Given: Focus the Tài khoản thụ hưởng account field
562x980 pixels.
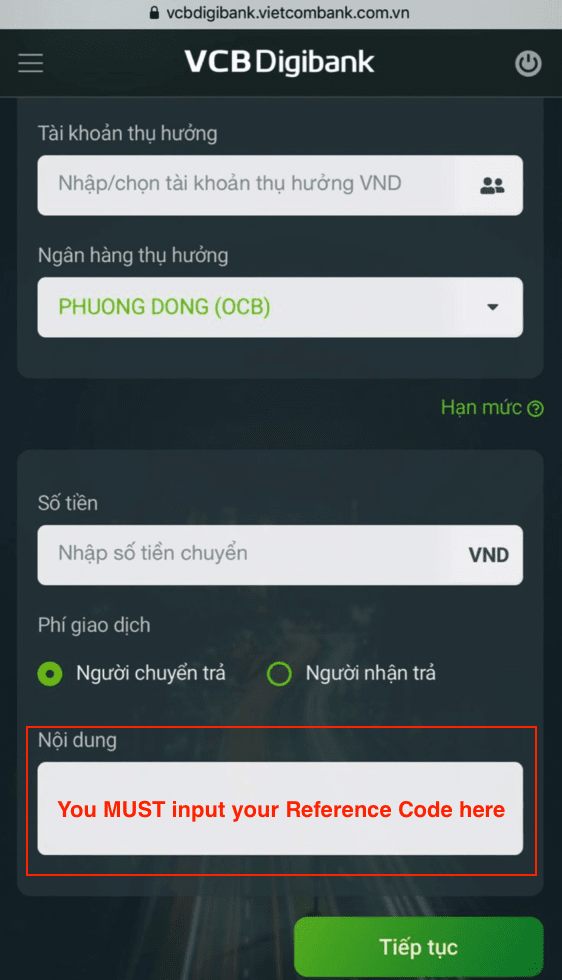Looking at the screenshot, I should pyautogui.click(x=280, y=185).
